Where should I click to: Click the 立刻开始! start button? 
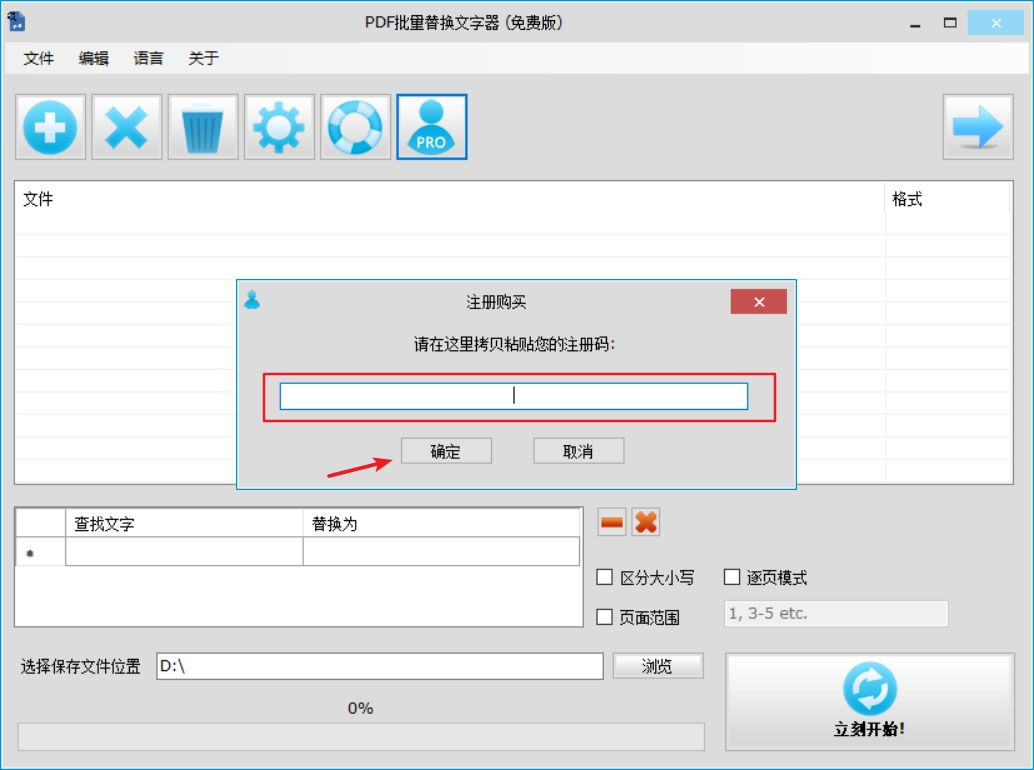[870, 702]
